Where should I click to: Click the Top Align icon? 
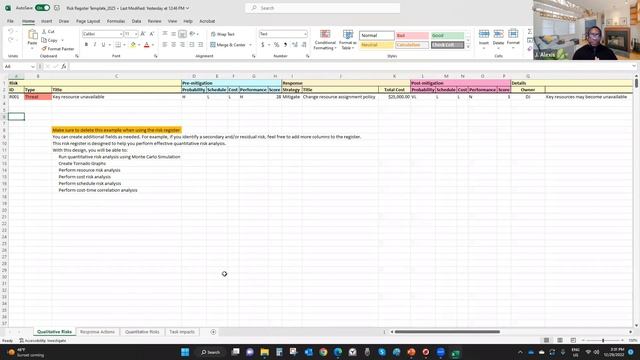[x=165, y=34]
